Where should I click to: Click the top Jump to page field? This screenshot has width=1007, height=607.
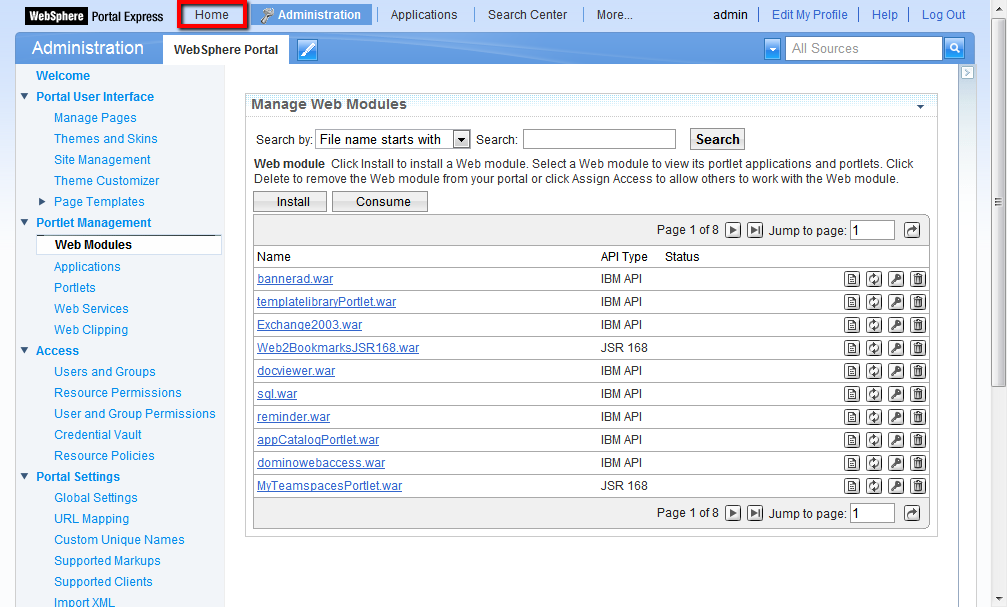[872, 230]
